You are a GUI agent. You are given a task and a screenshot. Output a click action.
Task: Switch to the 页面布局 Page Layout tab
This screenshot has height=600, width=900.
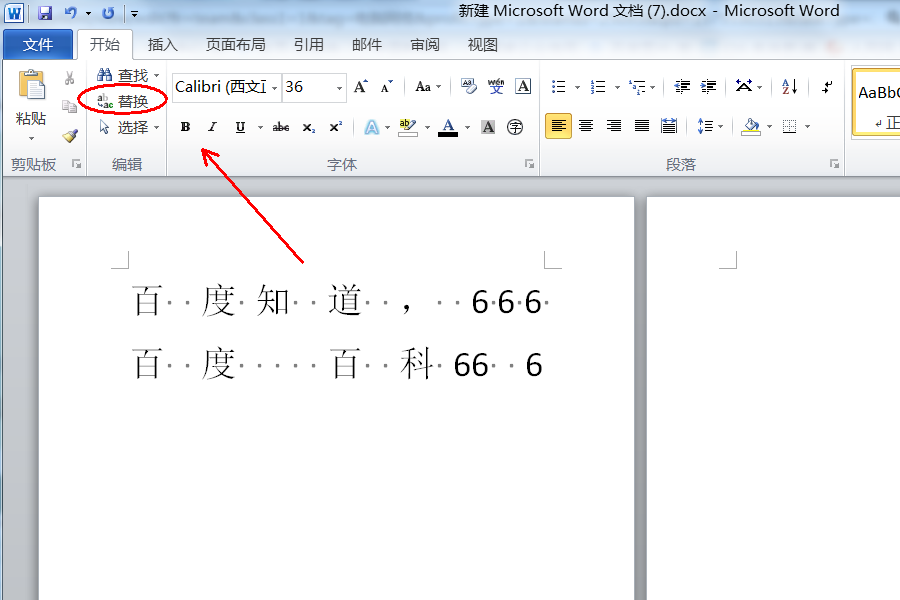pyautogui.click(x=235, y=45)
